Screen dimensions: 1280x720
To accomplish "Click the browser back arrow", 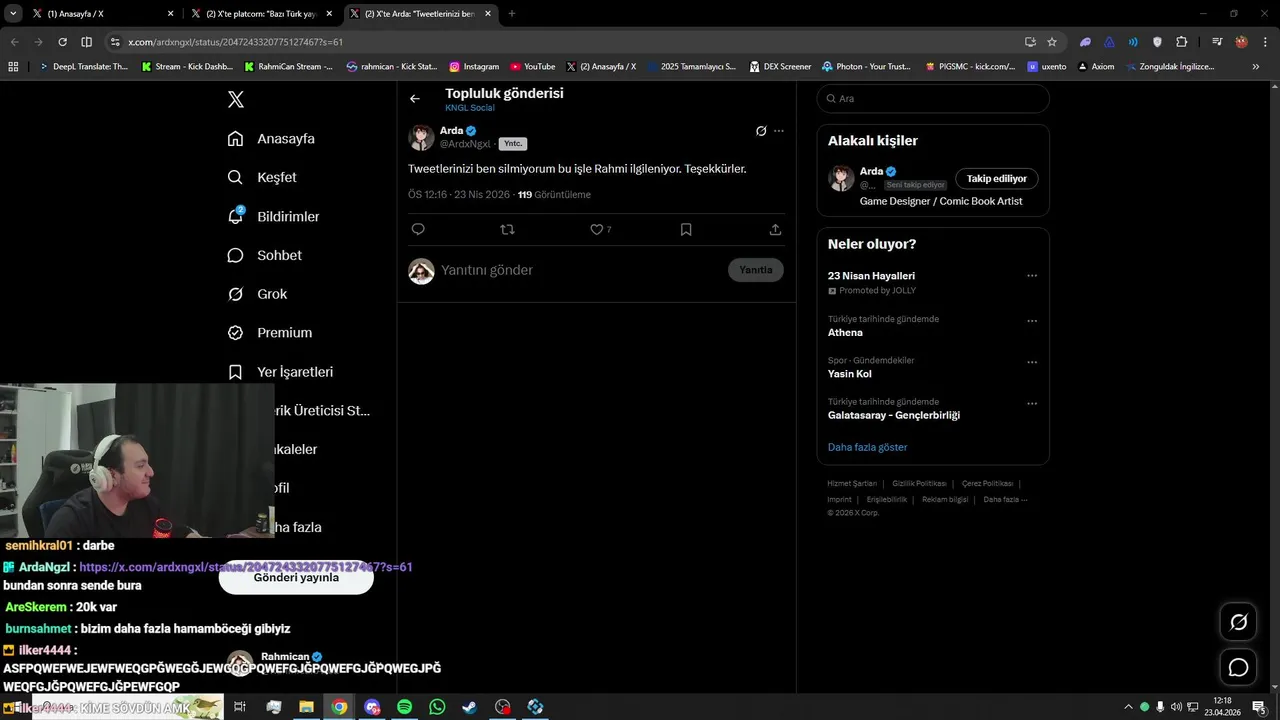I will click(x=14, y=42).
